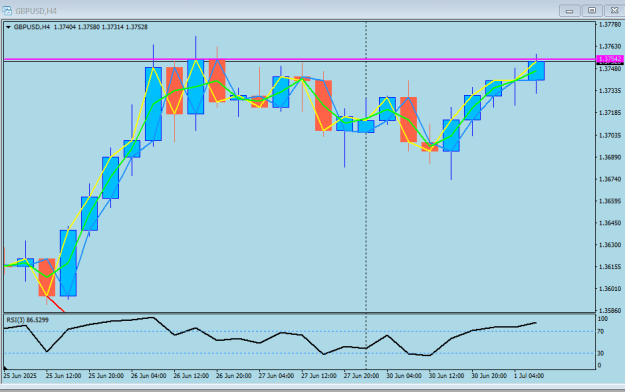Viewport: 625px width, 392px height.
Task: Expand the dropdown arrow beside GBPUSD,H4 label
Action: (x=8, y=27)
